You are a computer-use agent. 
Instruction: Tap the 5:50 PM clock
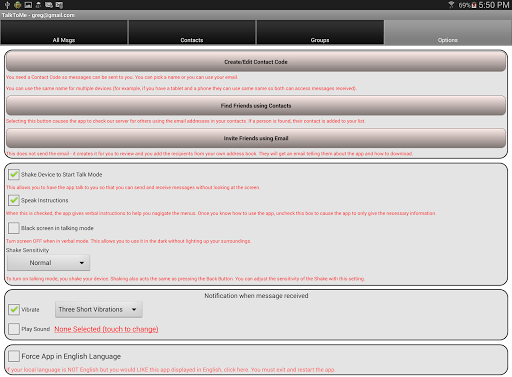click(494, 5)
